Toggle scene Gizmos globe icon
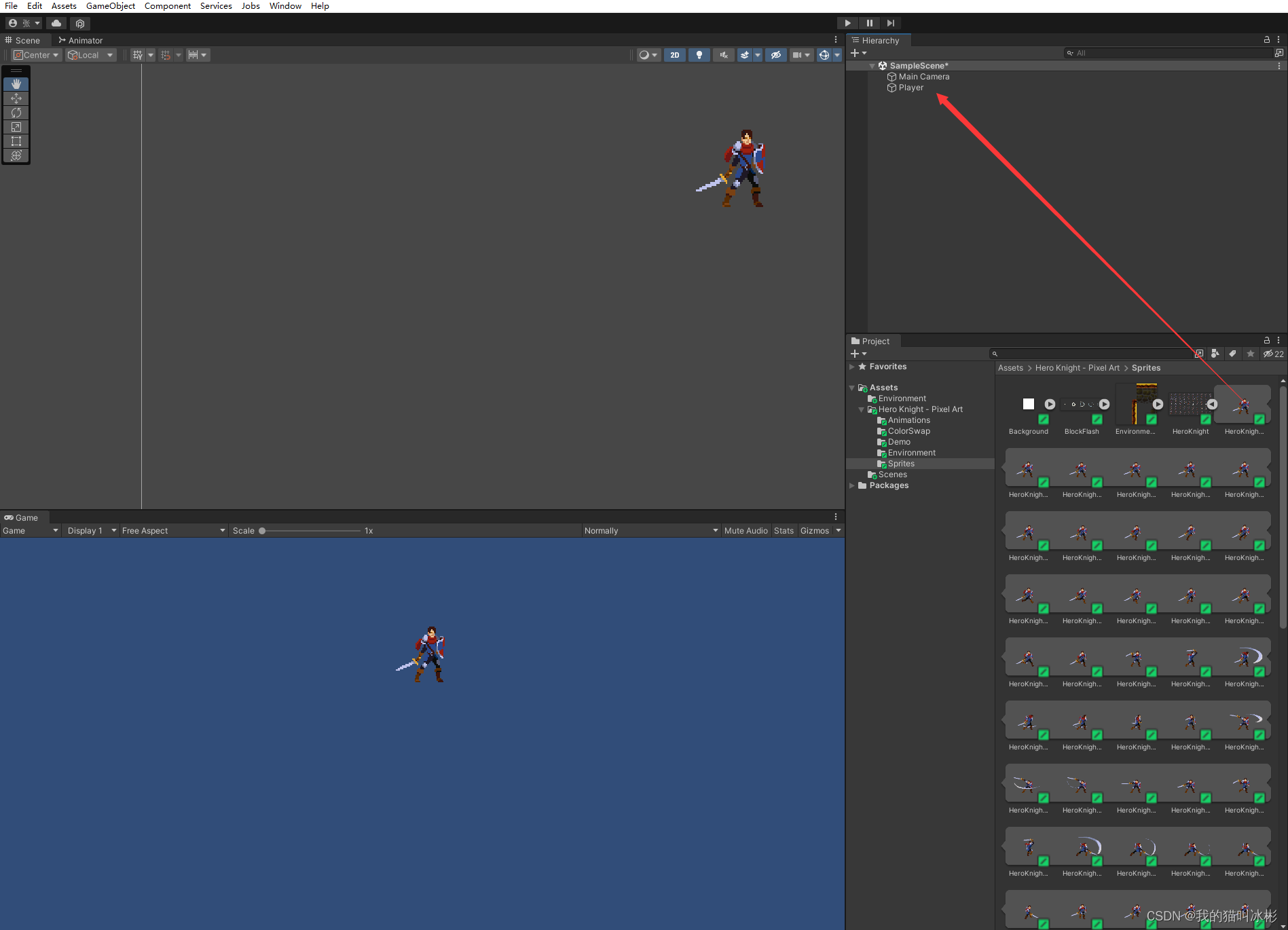 824,55
